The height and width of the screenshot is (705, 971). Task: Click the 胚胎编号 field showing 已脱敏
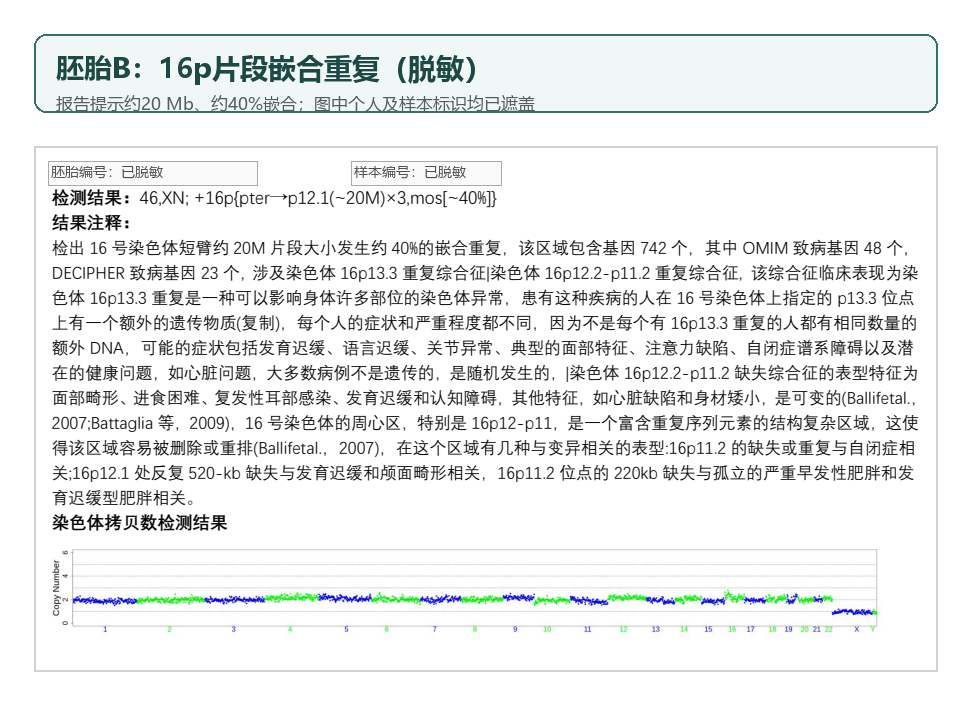click(x=153, y=173)
